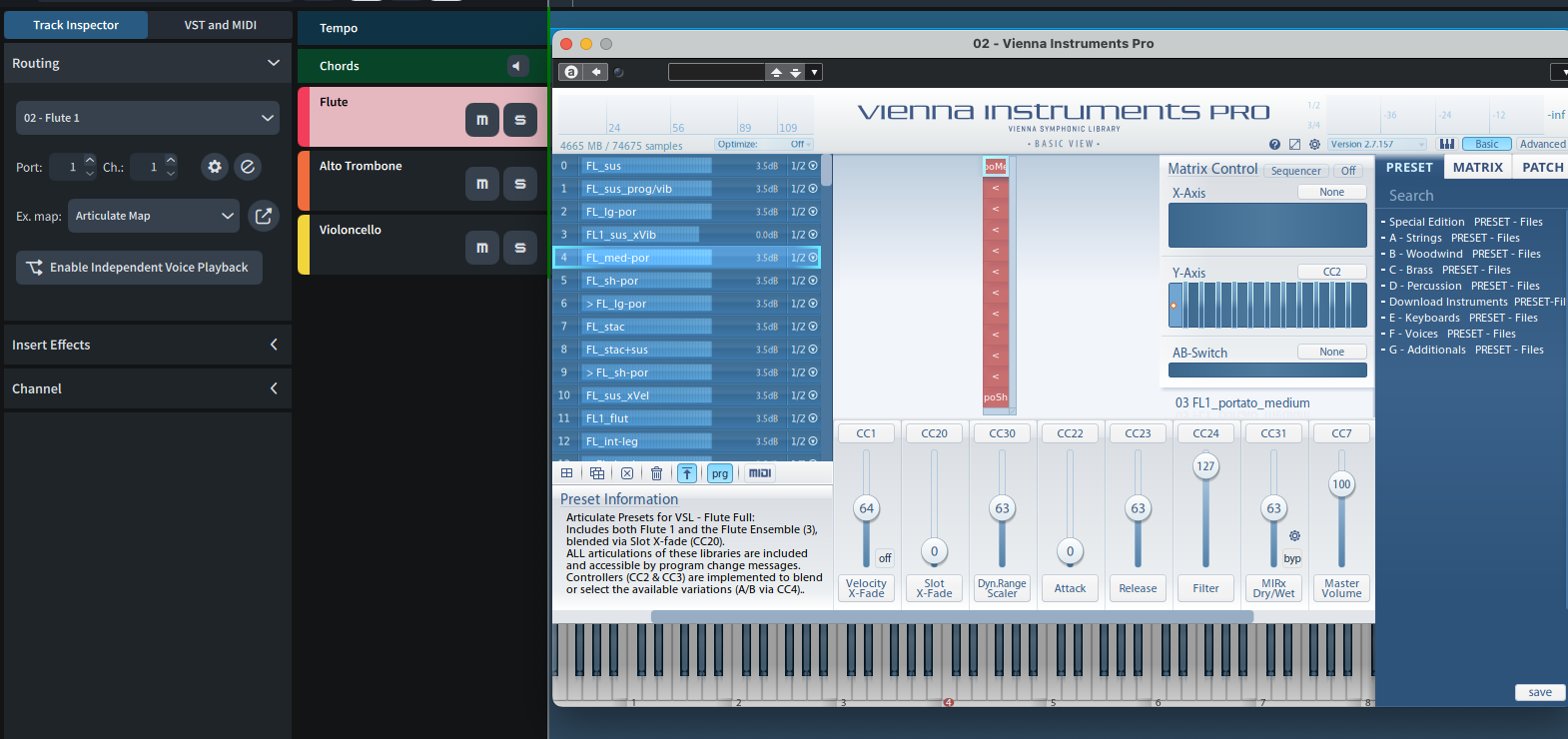Click the bypass circle-slash icon beside the channel
This screenshot has width=1568, height=739.
pos(248,167)
